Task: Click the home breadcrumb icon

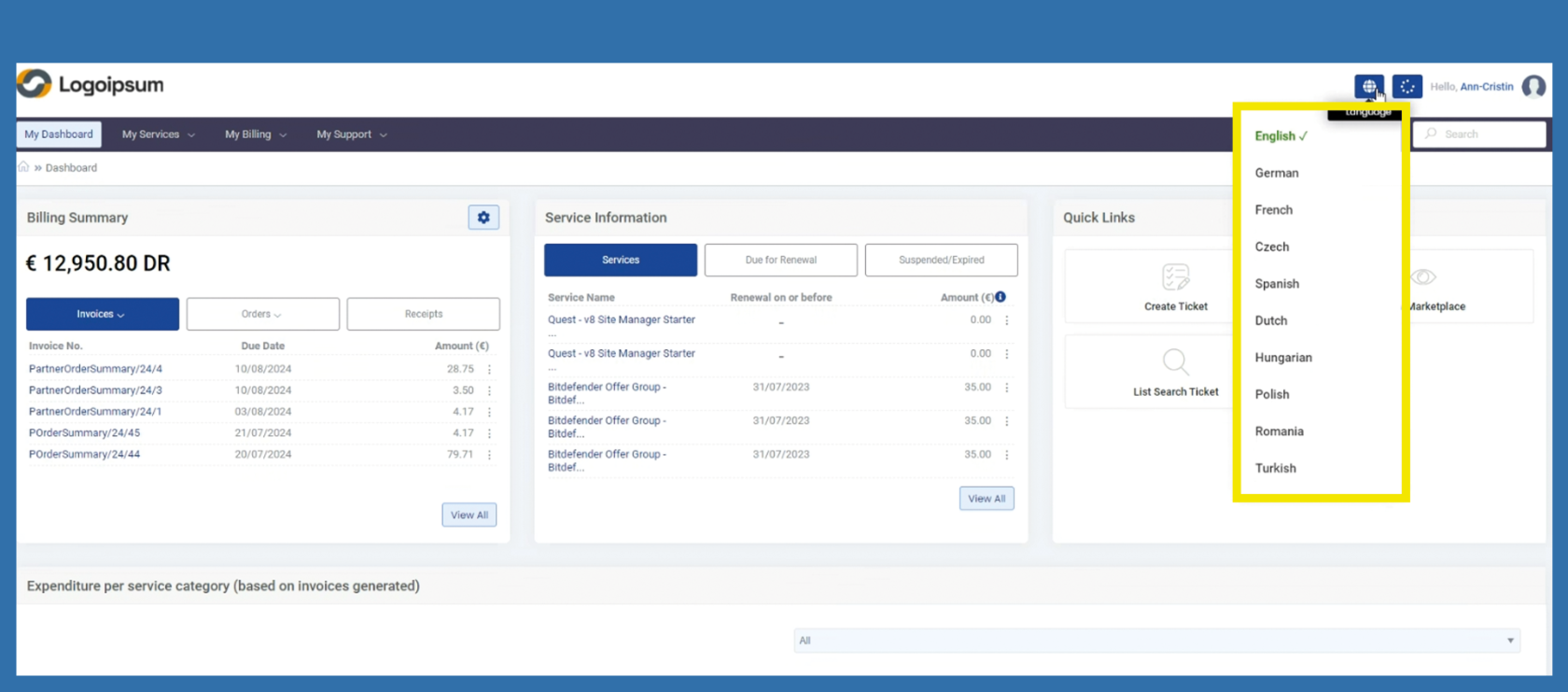Action: [23, 167]
